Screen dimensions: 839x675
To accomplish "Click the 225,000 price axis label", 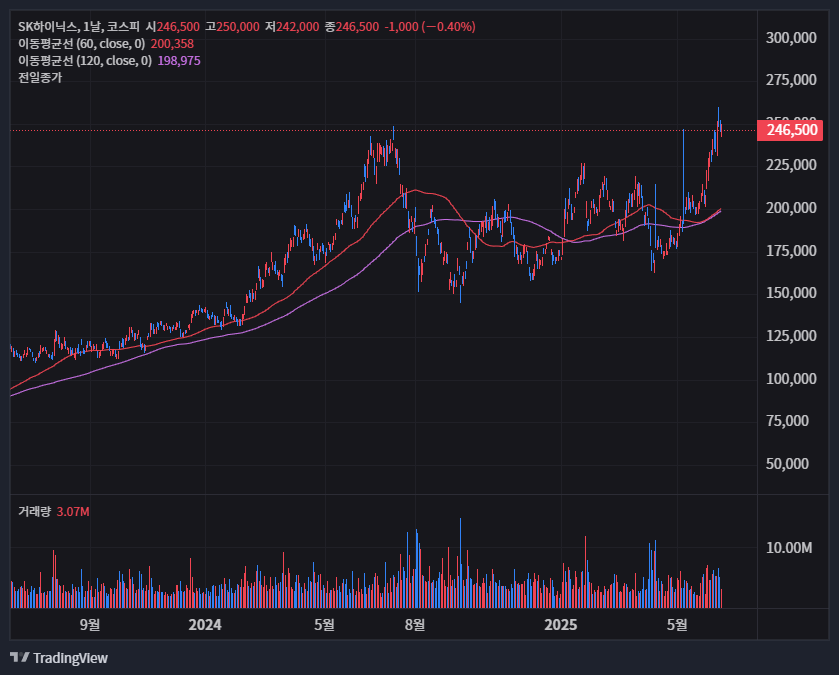I will click(x=791, y=165).
